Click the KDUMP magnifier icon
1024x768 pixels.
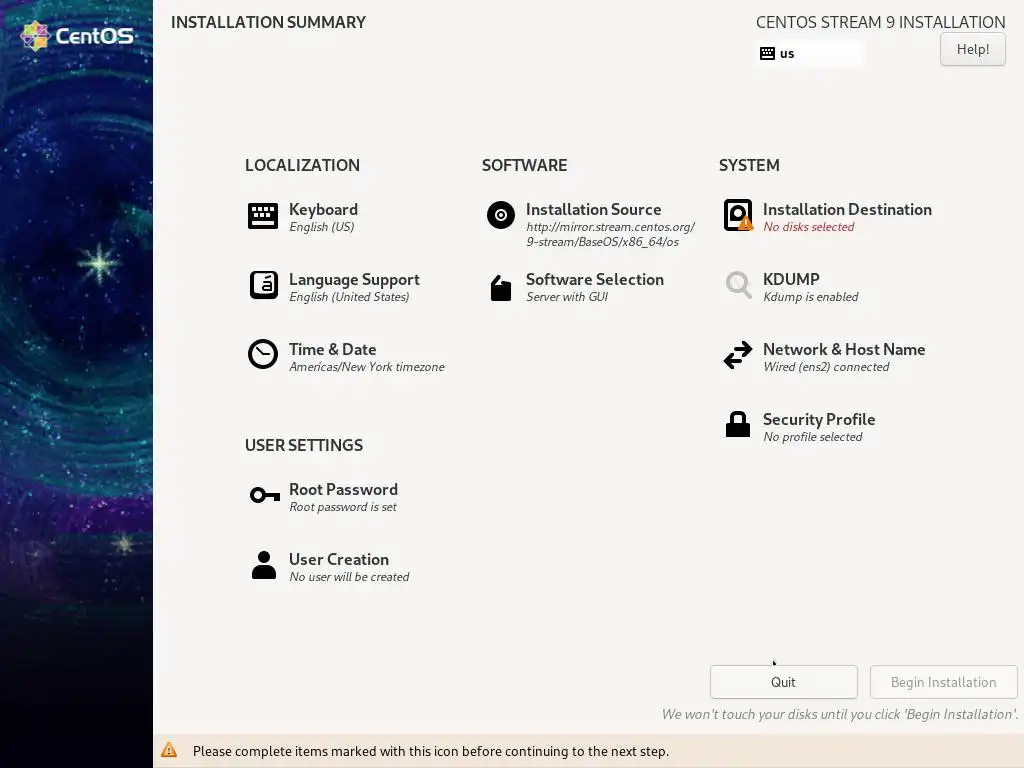[739, 285]
